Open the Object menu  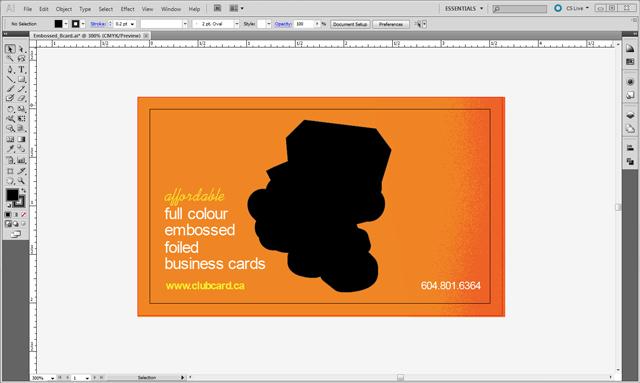(64, 9)
